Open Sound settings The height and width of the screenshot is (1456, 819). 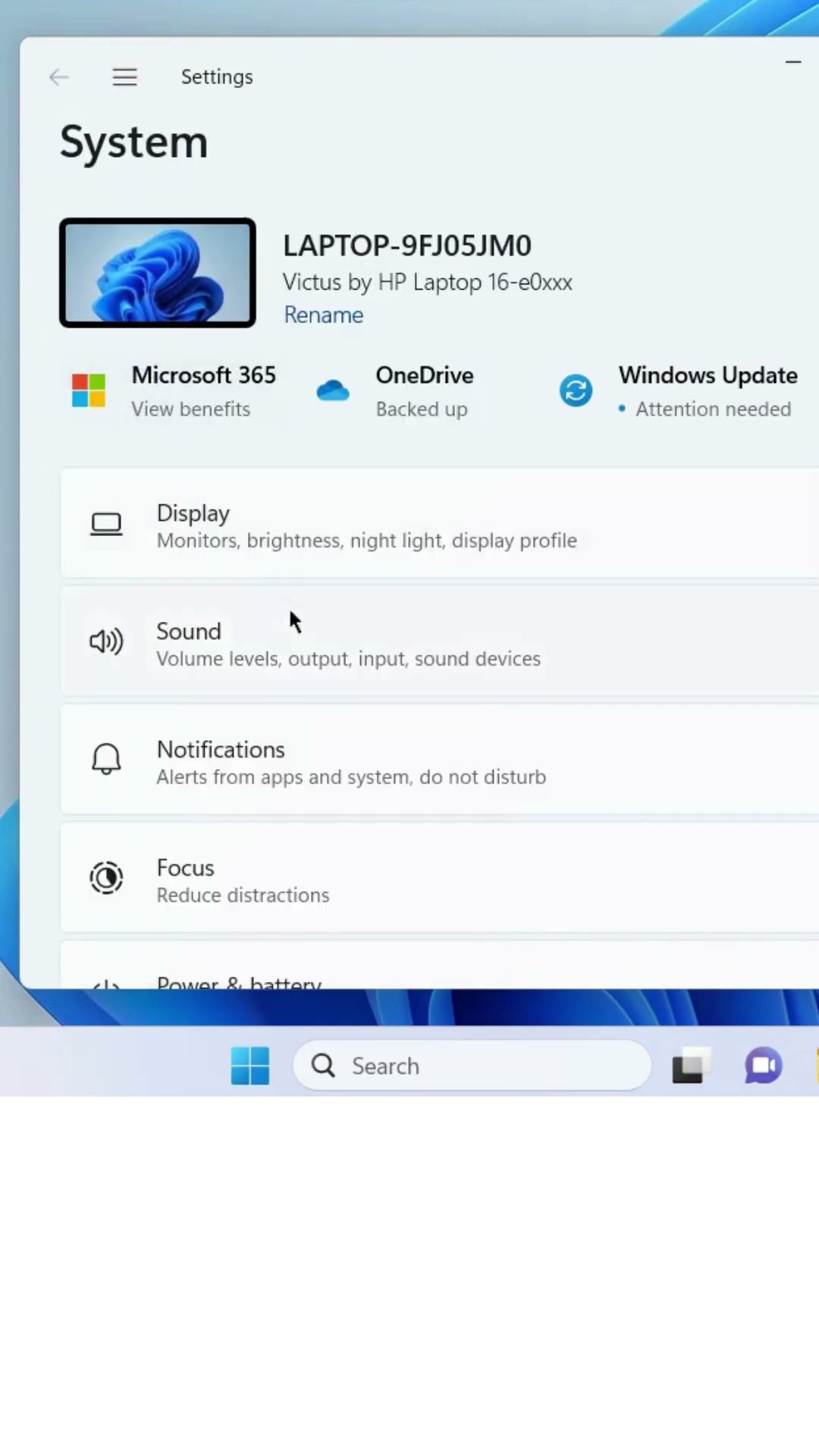[x=440, y=642]
